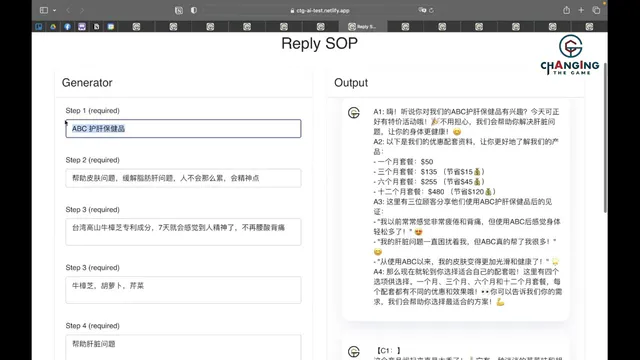This screenshot has width=640, height=360.
Task: Click the Step 3 field with 牛樟芝、胡萝卜、芹菜
Action: pyautogui.click(x=183, y=290)
